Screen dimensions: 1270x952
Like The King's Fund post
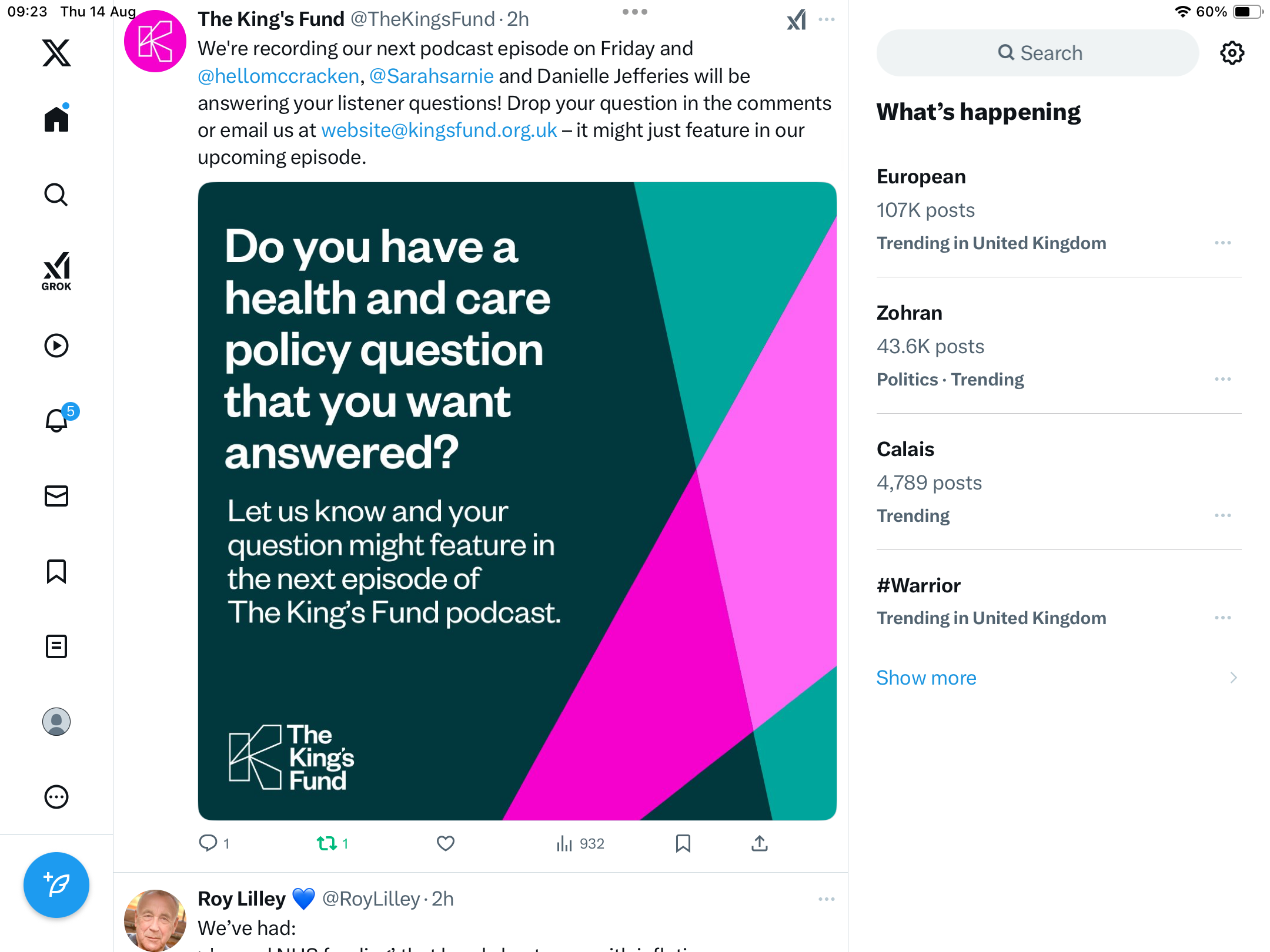446,843
